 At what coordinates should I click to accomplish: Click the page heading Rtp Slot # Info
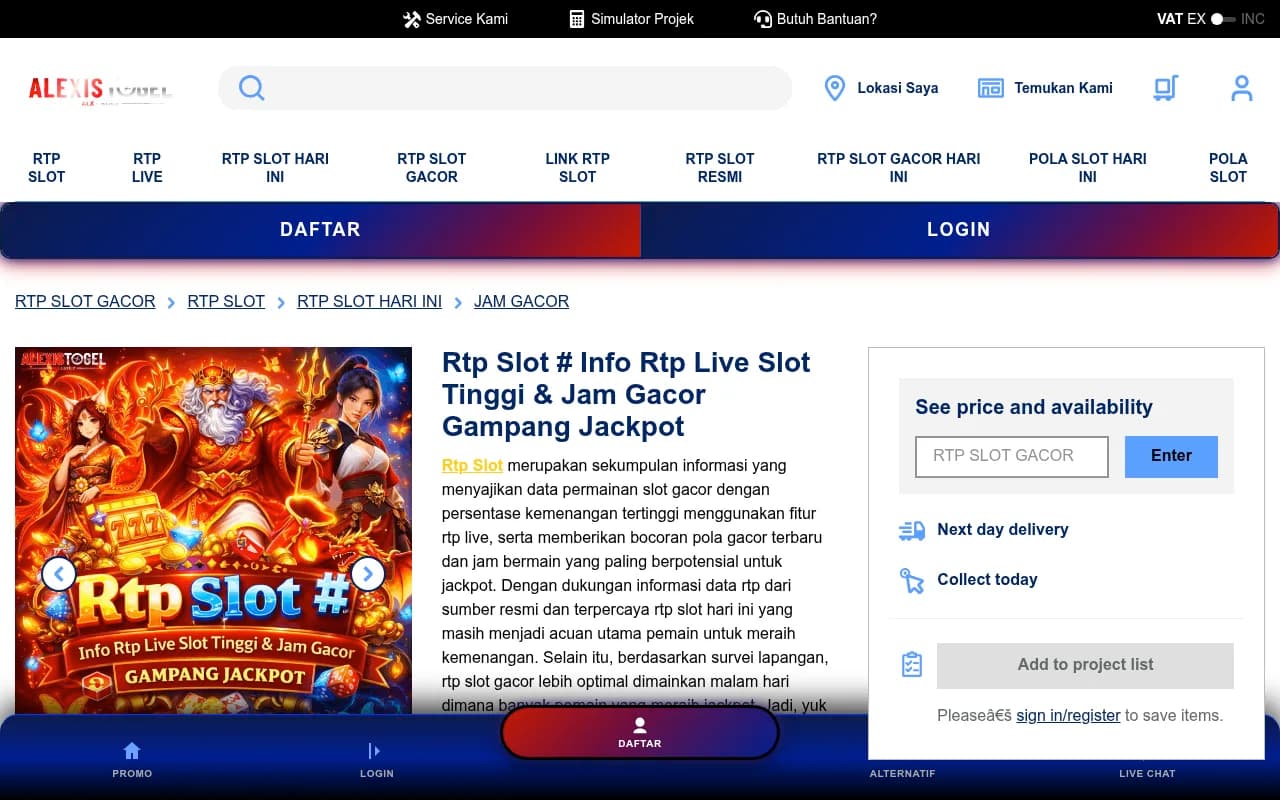626,394
